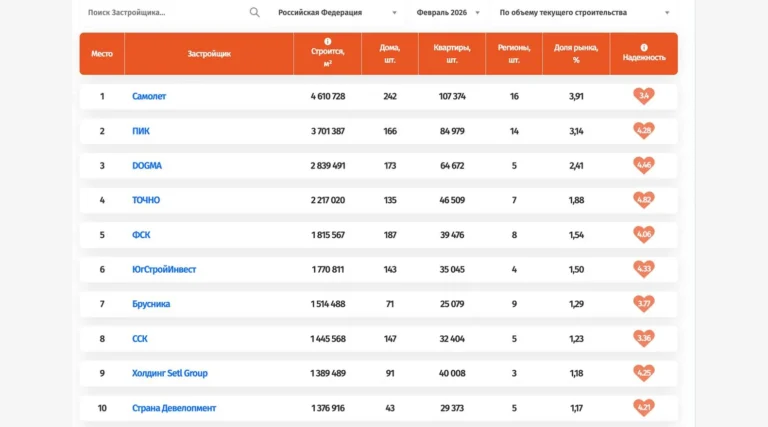The height and width of the screenshot is (427, 768).
Task: Click the 4.82 heart rating for ТОЧНО
Action: click(644, 200)
